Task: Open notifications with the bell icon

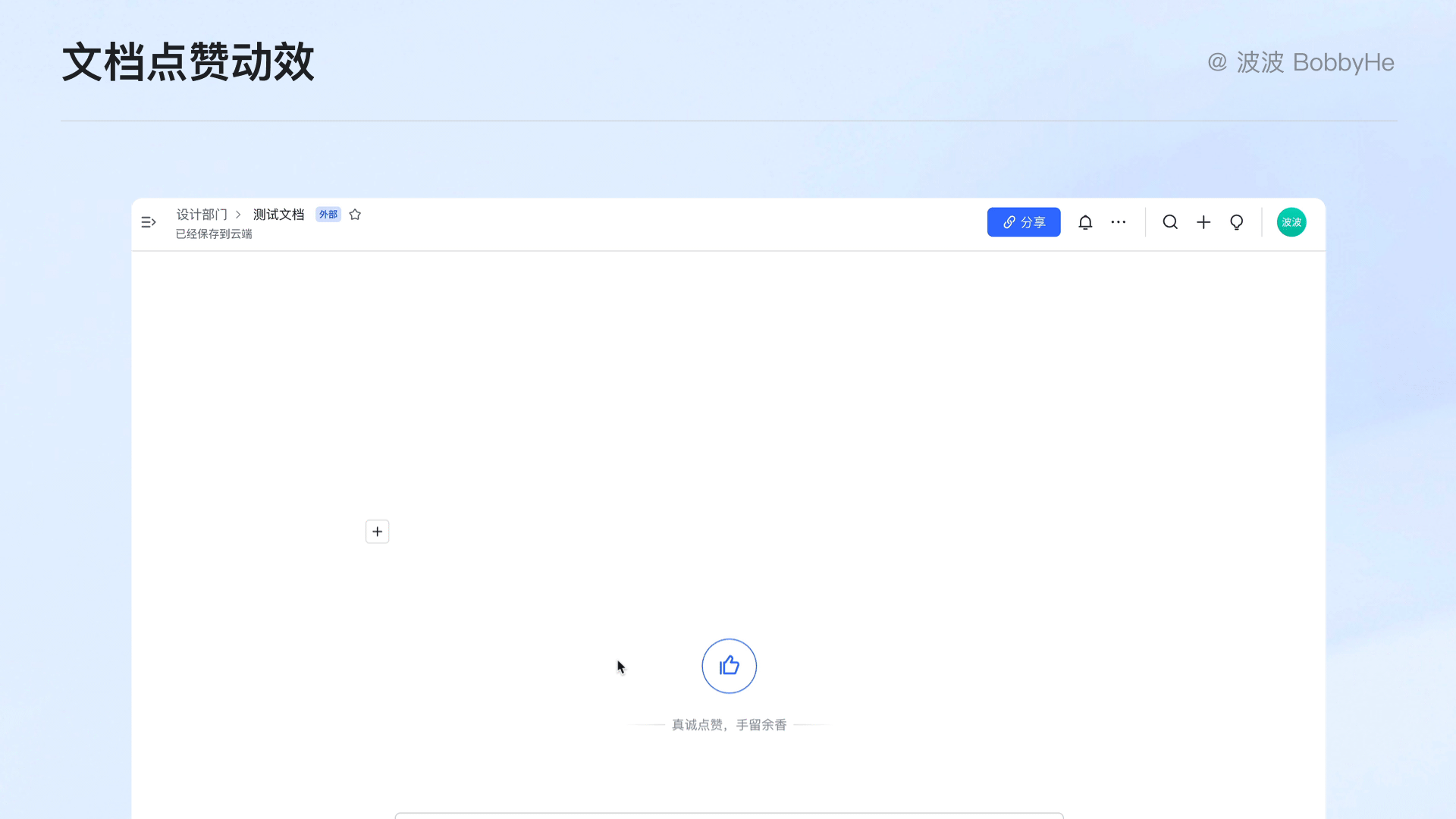Action: coord(1085,222)
